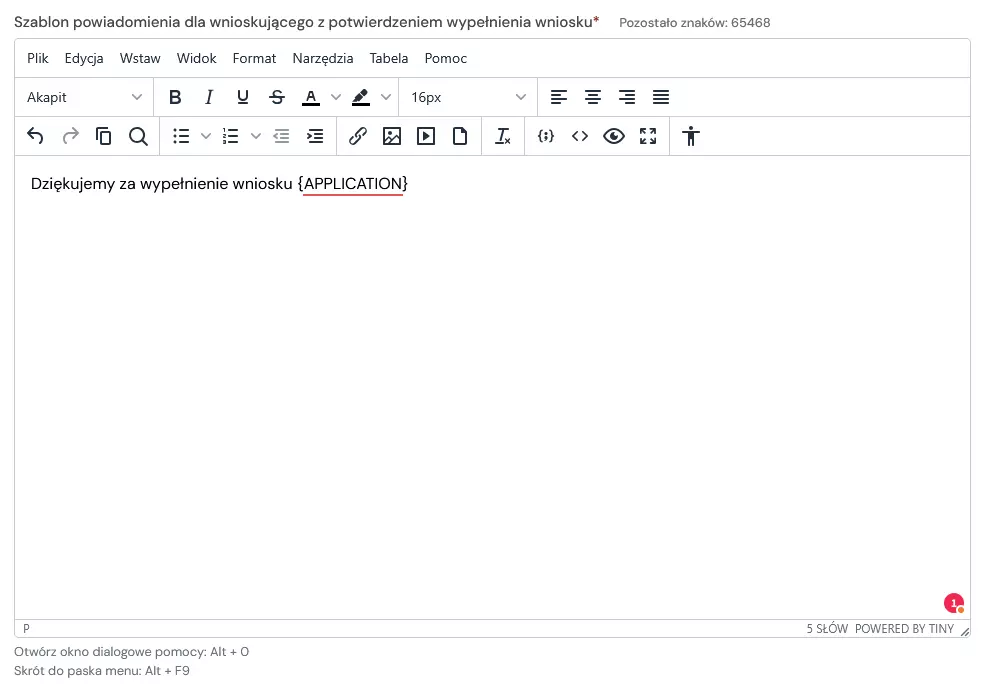Open the Insert Media icon
982x687 pixels.
point(425,136)
